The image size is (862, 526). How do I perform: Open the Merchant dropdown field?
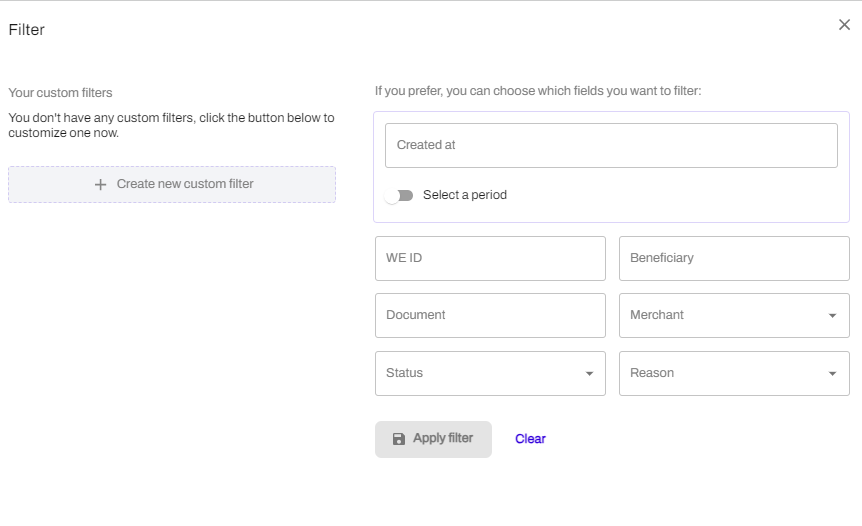point(734,315)
